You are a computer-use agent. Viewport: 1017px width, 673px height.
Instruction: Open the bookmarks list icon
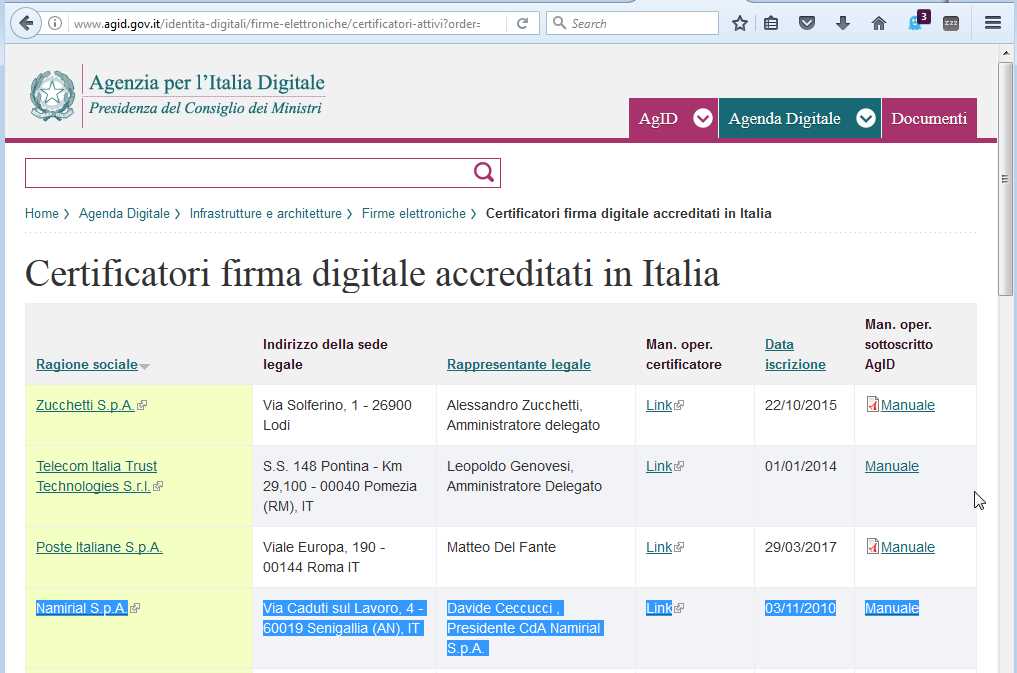[771, 23]
